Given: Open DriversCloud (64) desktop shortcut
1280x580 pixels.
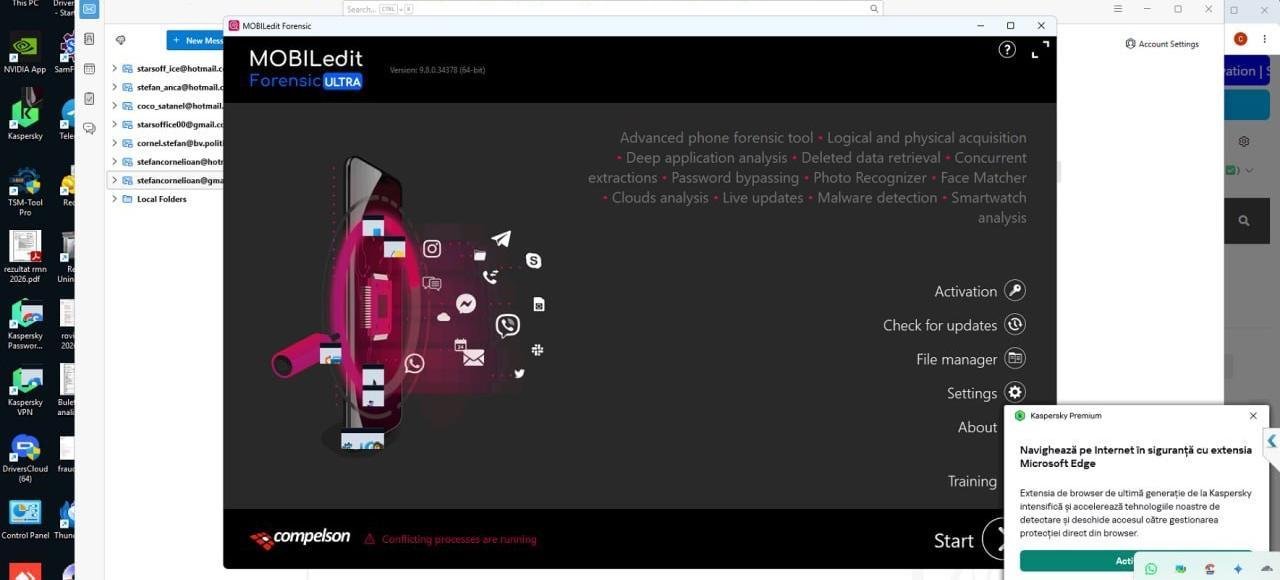Looking at the screenshot, I should [25, 459].
